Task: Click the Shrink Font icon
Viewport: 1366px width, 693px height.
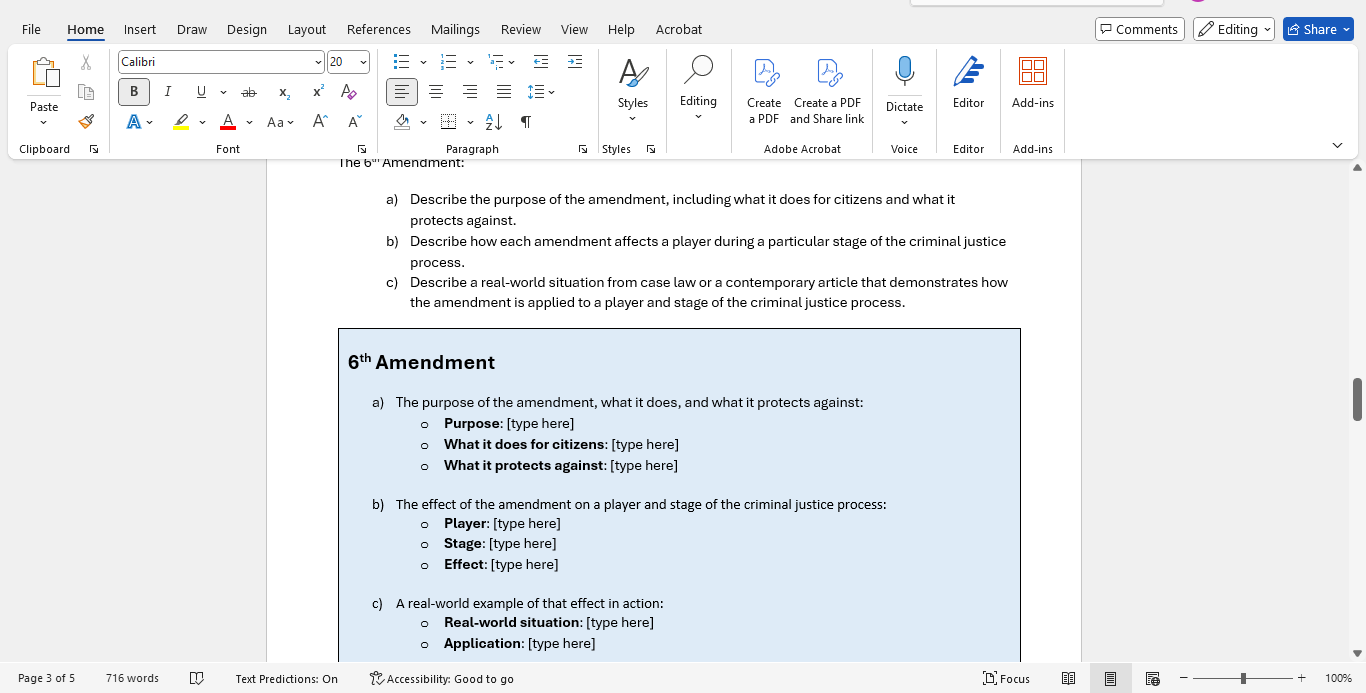Action: pyautogui.click(x=355, y=122)
